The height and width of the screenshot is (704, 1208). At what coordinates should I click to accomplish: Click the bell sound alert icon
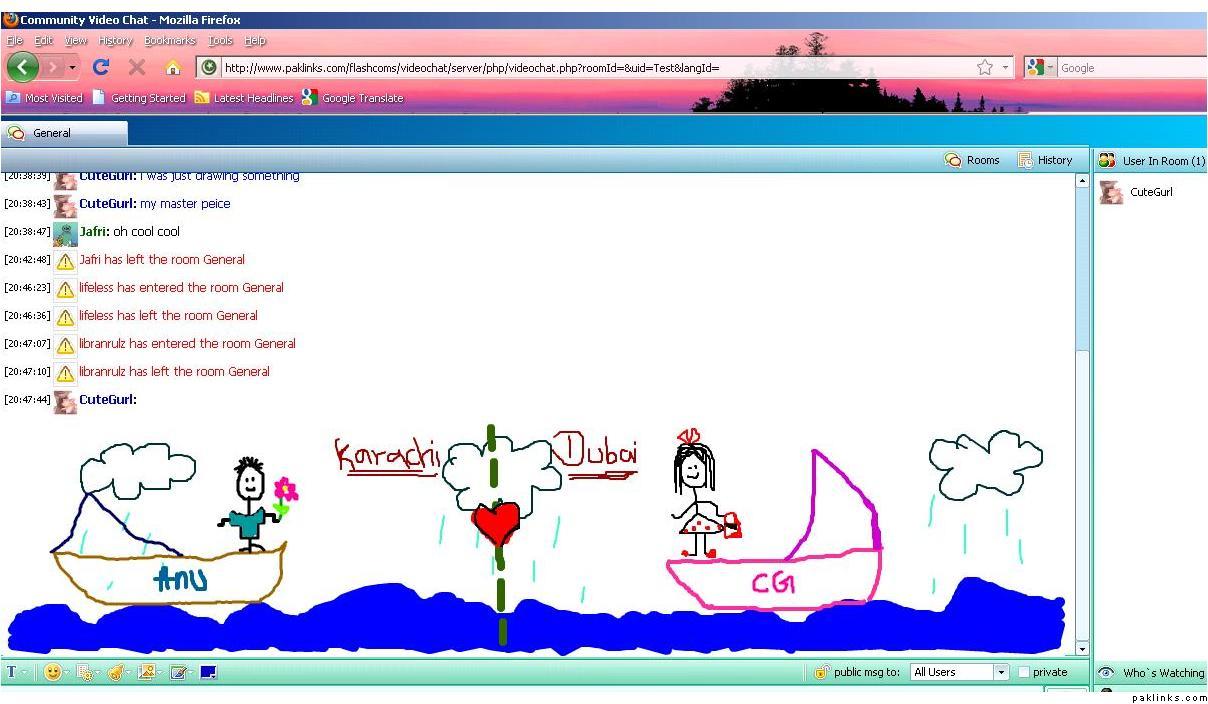pyautogui.click(x=115, y=672)
